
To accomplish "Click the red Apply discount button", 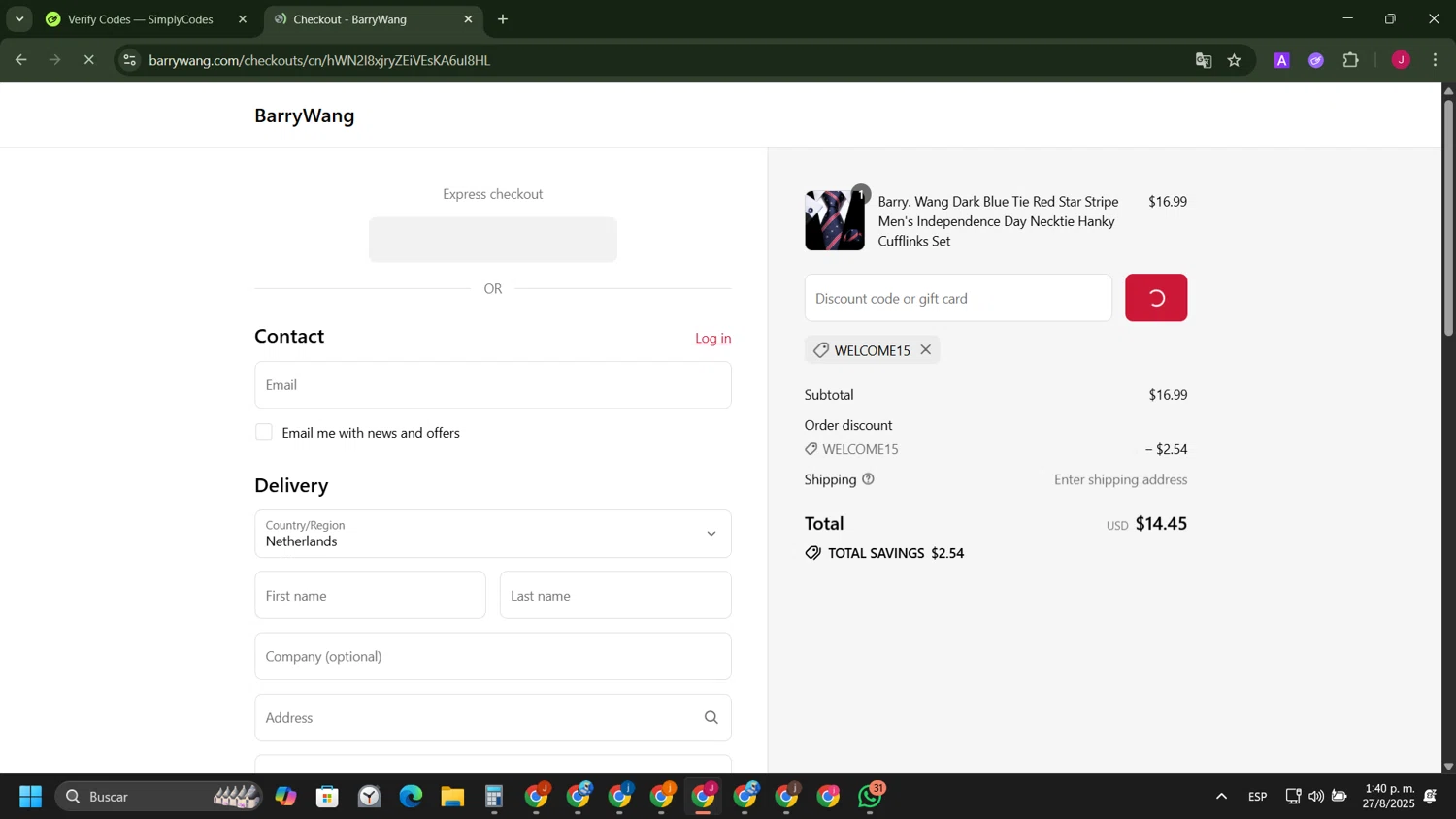I will coord(1156,298).
